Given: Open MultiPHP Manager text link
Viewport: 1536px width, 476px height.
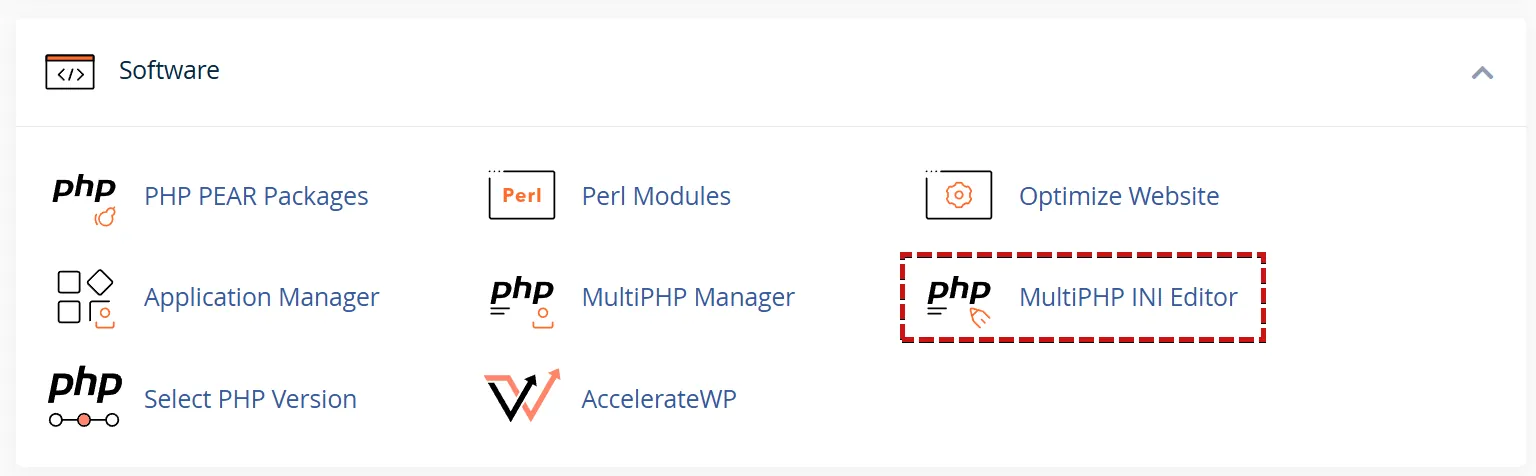Looking at the screenshot, I should pos(688,297).
